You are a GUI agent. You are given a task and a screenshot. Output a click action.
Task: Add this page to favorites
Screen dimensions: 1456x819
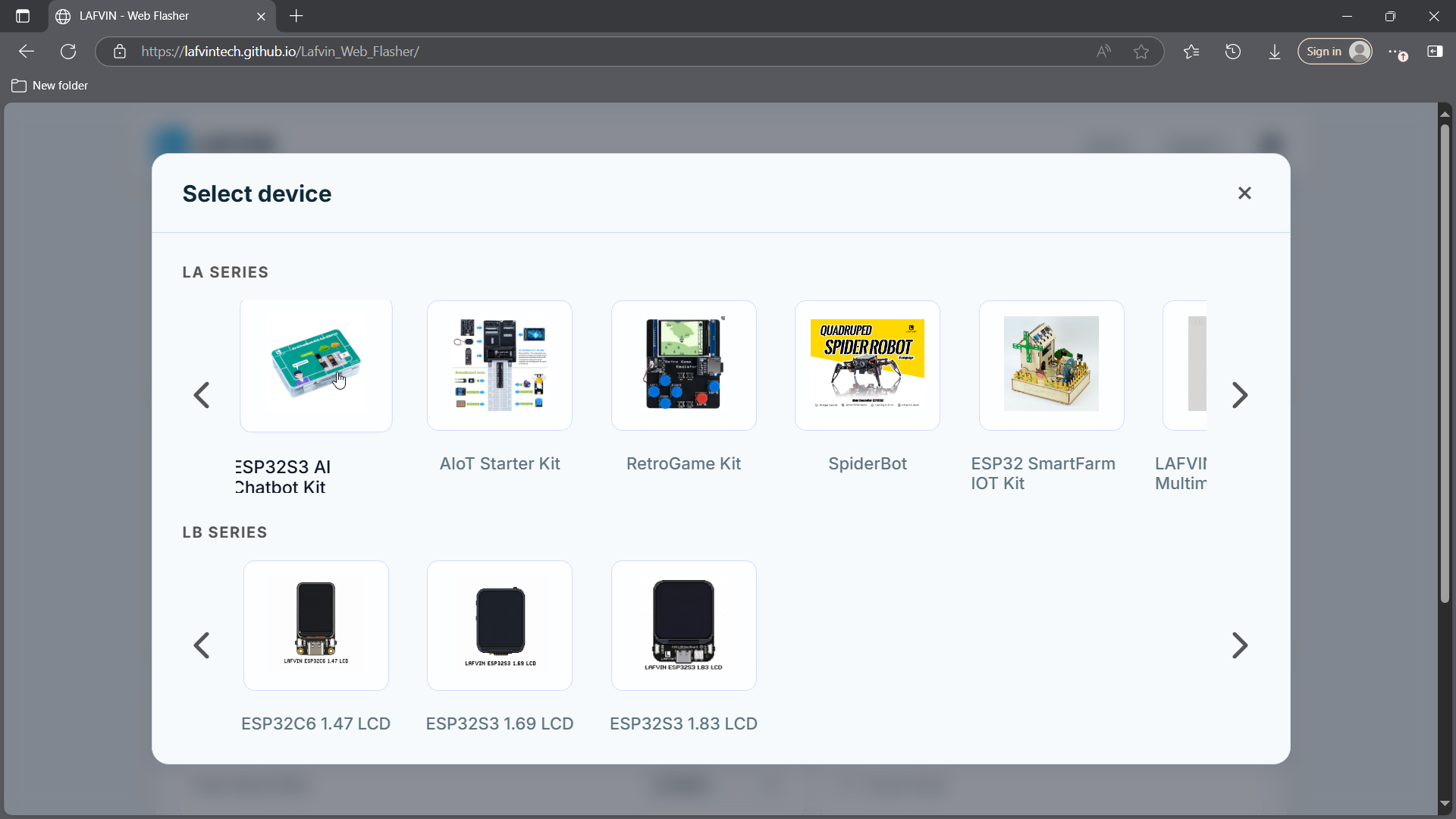click(1141, 52)
